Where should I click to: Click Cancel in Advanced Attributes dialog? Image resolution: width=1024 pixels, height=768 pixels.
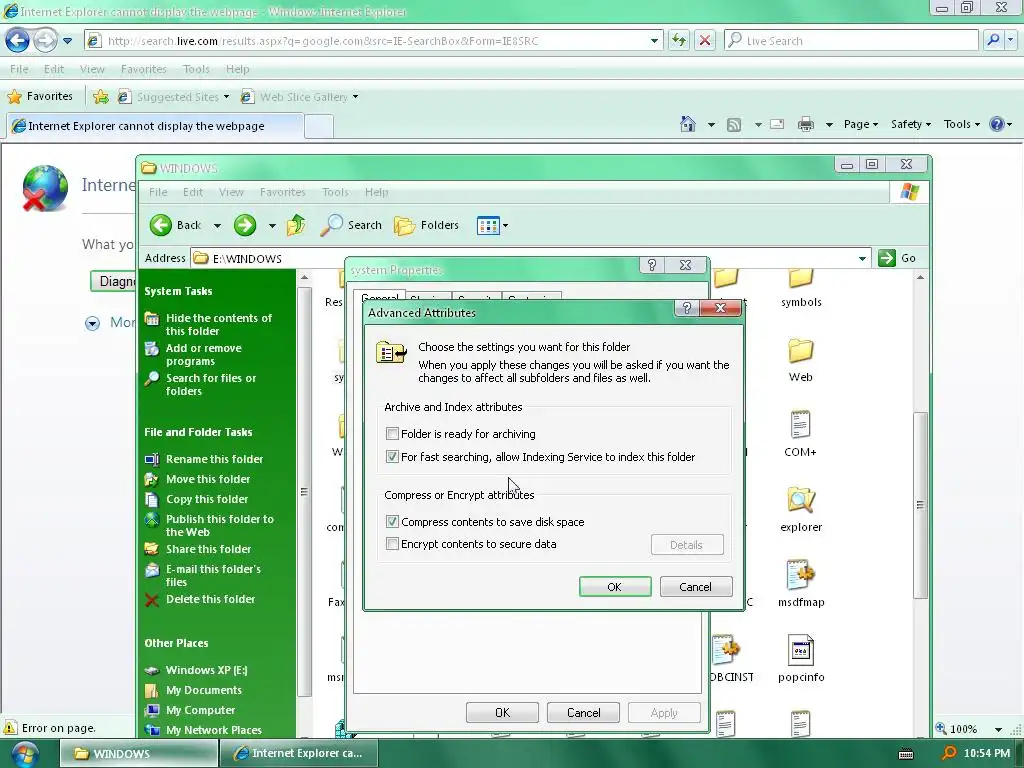696,586
